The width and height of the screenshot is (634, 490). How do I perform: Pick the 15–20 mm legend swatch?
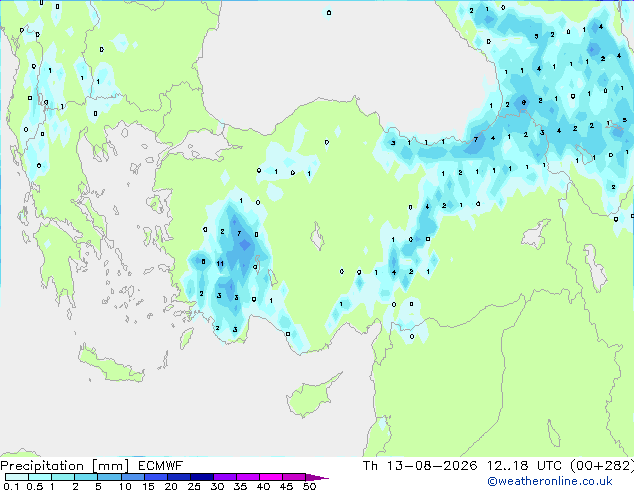[155, 477]
